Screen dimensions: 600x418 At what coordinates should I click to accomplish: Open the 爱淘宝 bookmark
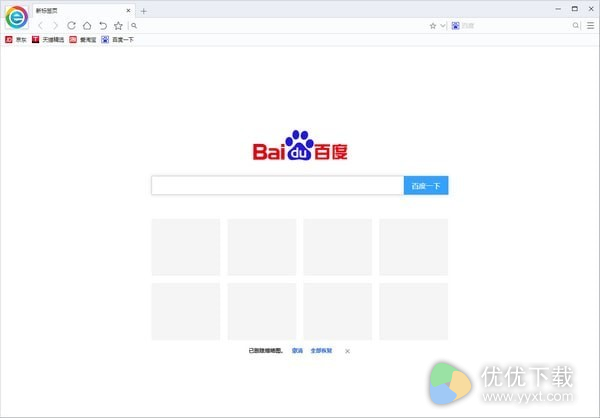pos(83,39)
